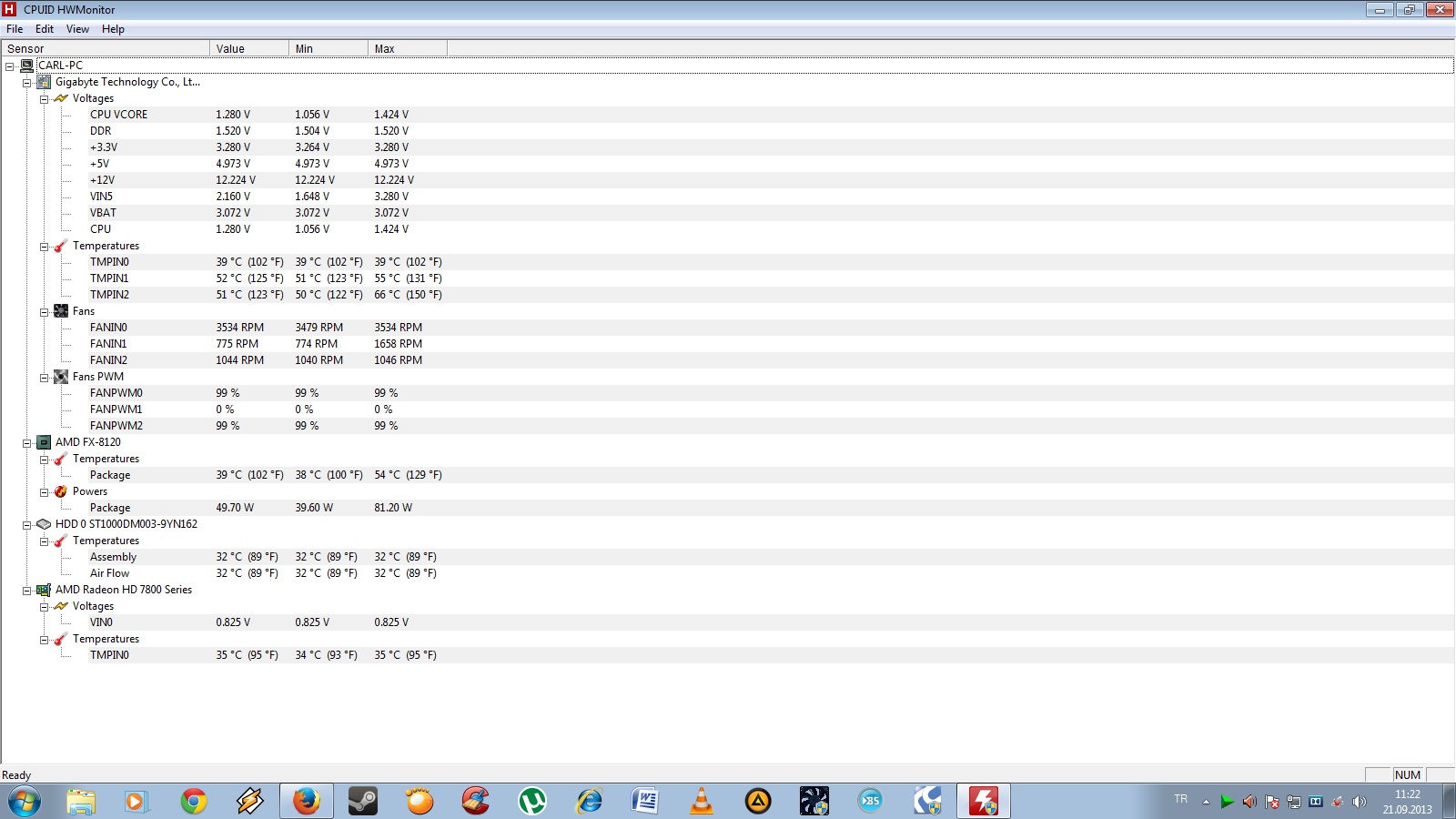Show hidden system tray icons

1206,802
